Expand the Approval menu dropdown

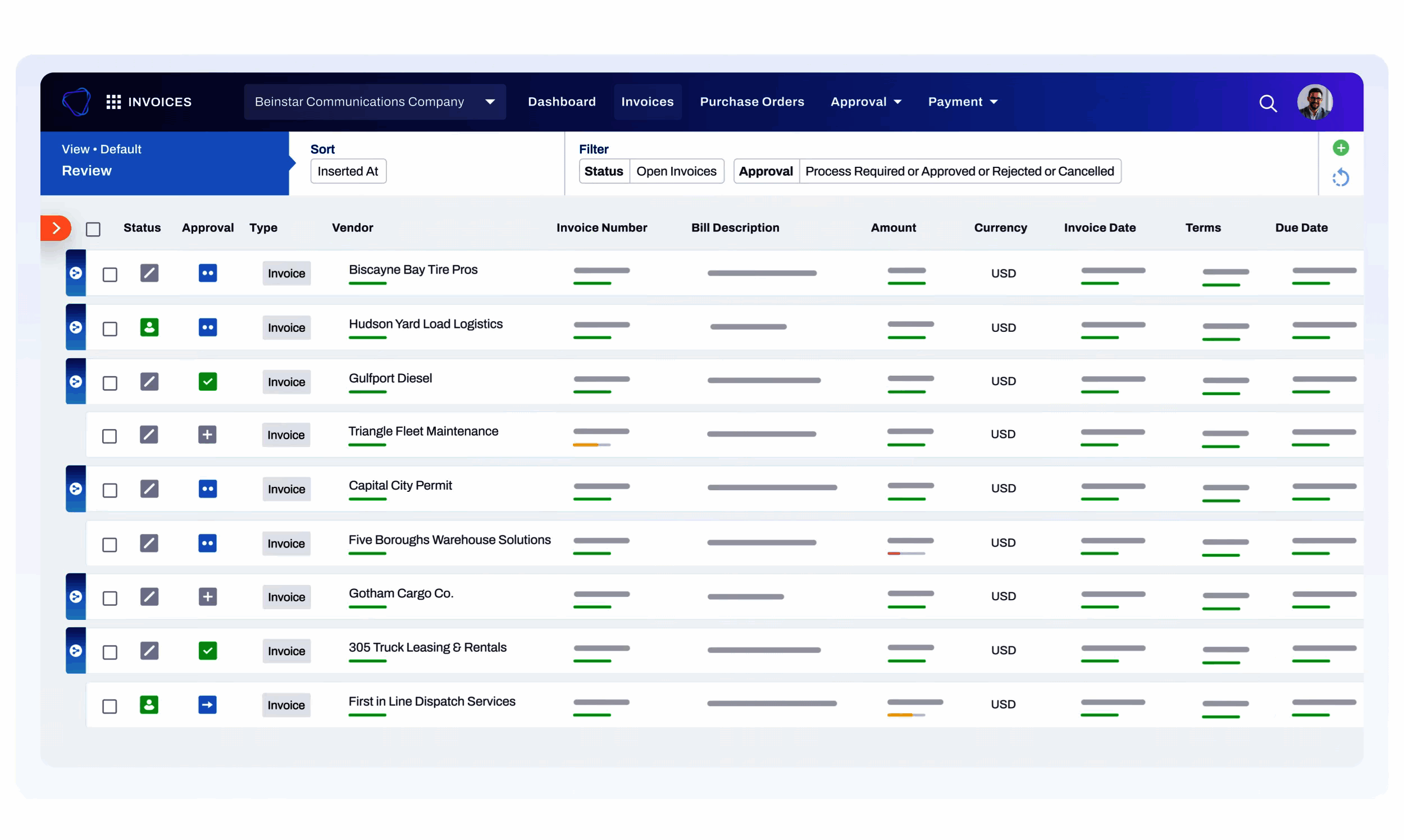click(x=865, y=102)
